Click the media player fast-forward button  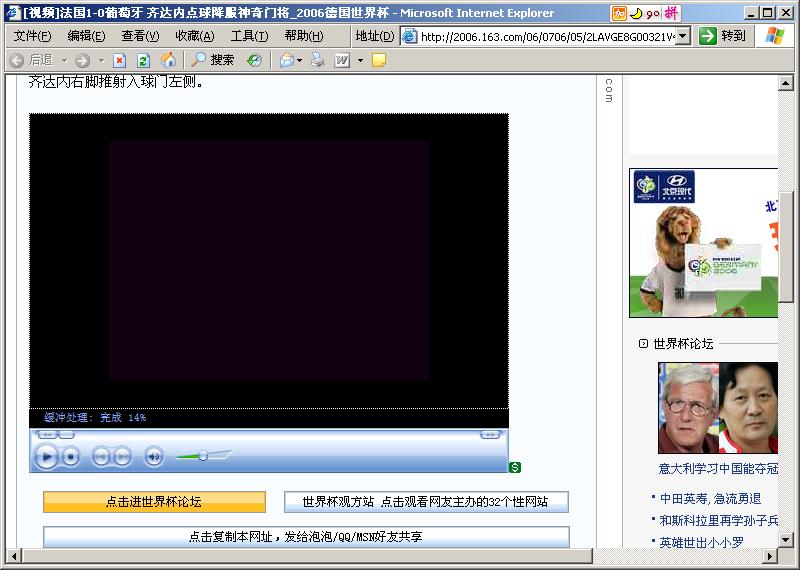tap(490, 435)
